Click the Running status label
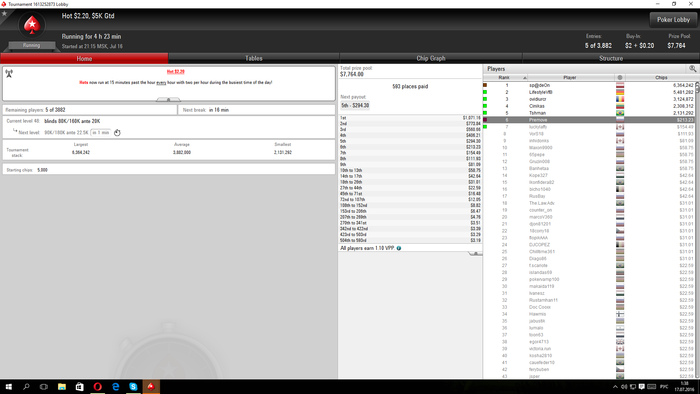Viewport: 700px width, 394px height. (x=31, y=46)
